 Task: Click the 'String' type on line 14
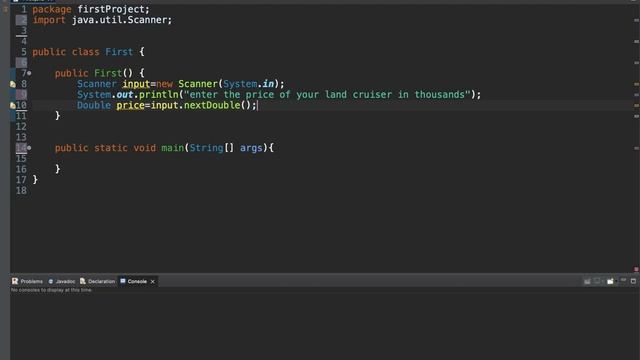206,148
